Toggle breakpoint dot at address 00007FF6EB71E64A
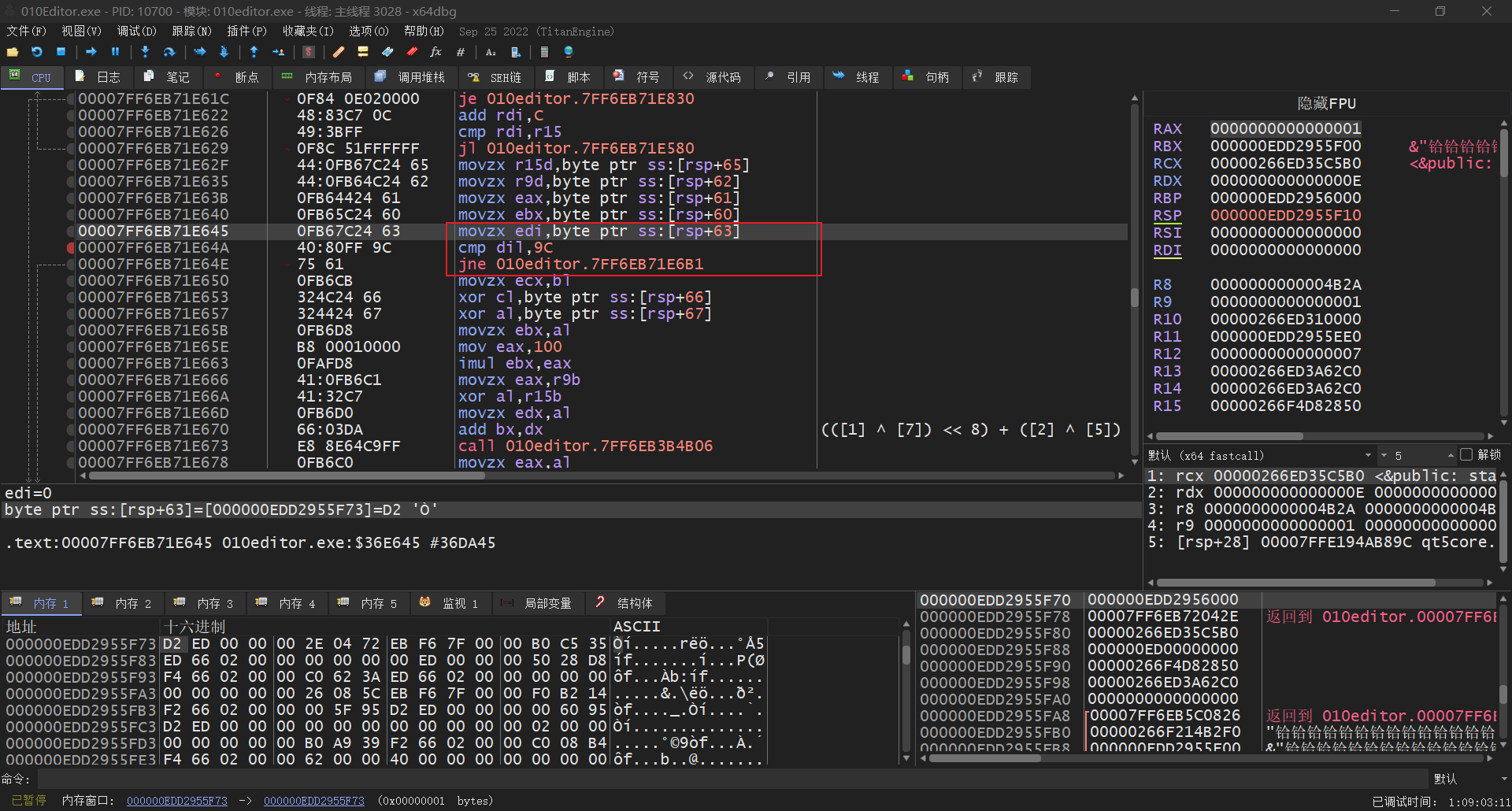 [x=71, y=248]
